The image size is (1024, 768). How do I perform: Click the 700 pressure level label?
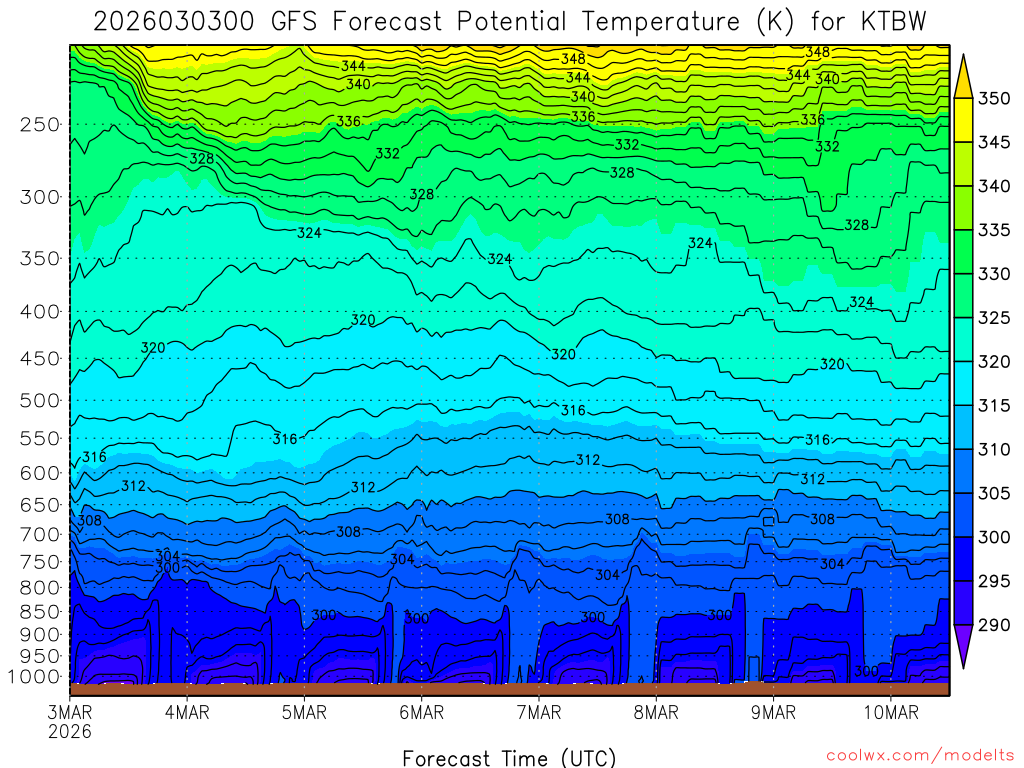coord(40,534)
